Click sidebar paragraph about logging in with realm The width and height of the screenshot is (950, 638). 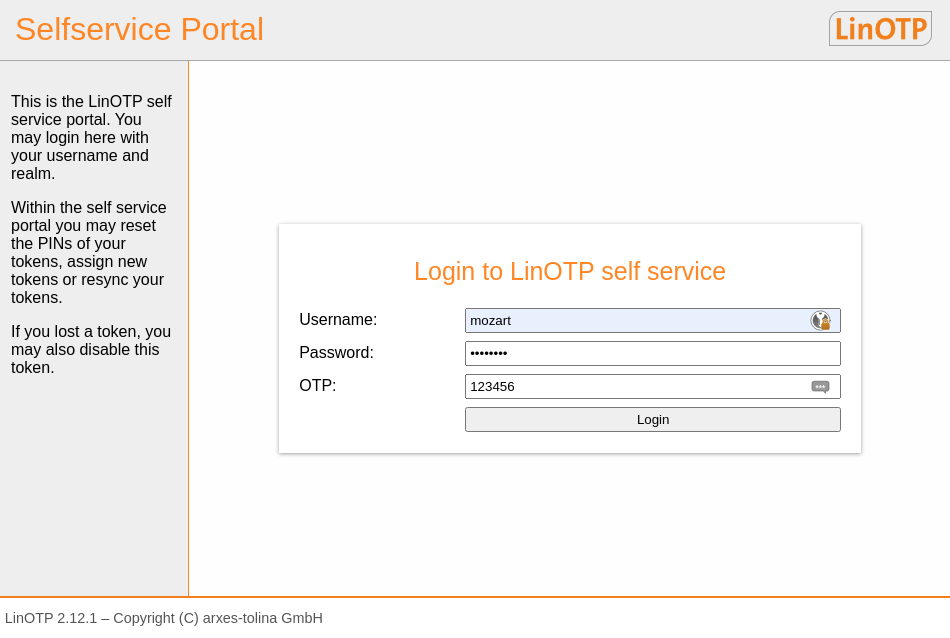(91, 138)
